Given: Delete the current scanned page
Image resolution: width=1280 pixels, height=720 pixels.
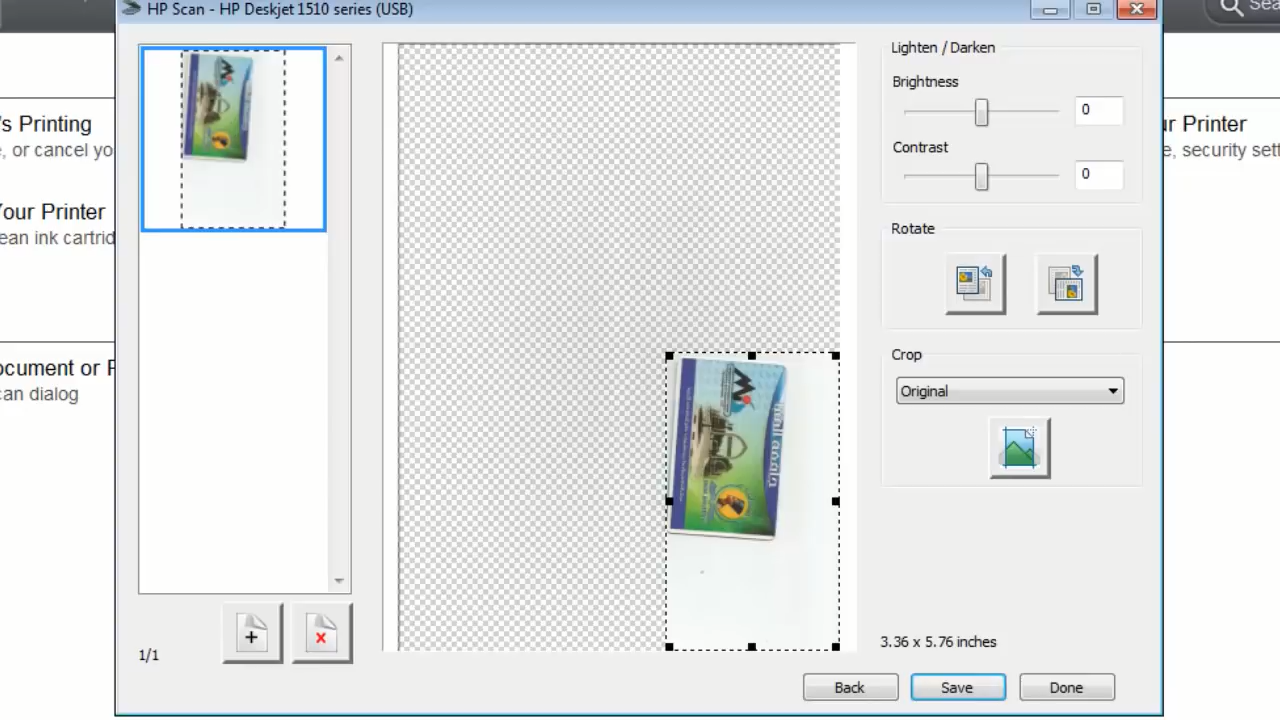Looking at the screenshot, I should coord(321,633).
